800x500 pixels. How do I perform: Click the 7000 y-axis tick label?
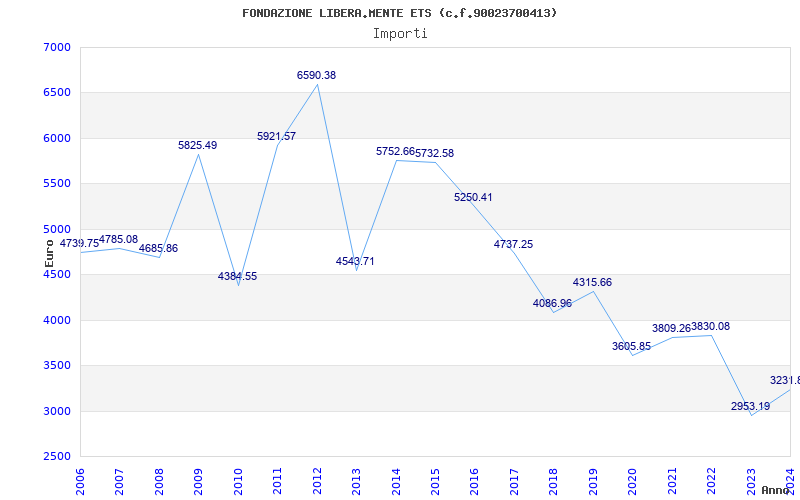tap(57, 47)
